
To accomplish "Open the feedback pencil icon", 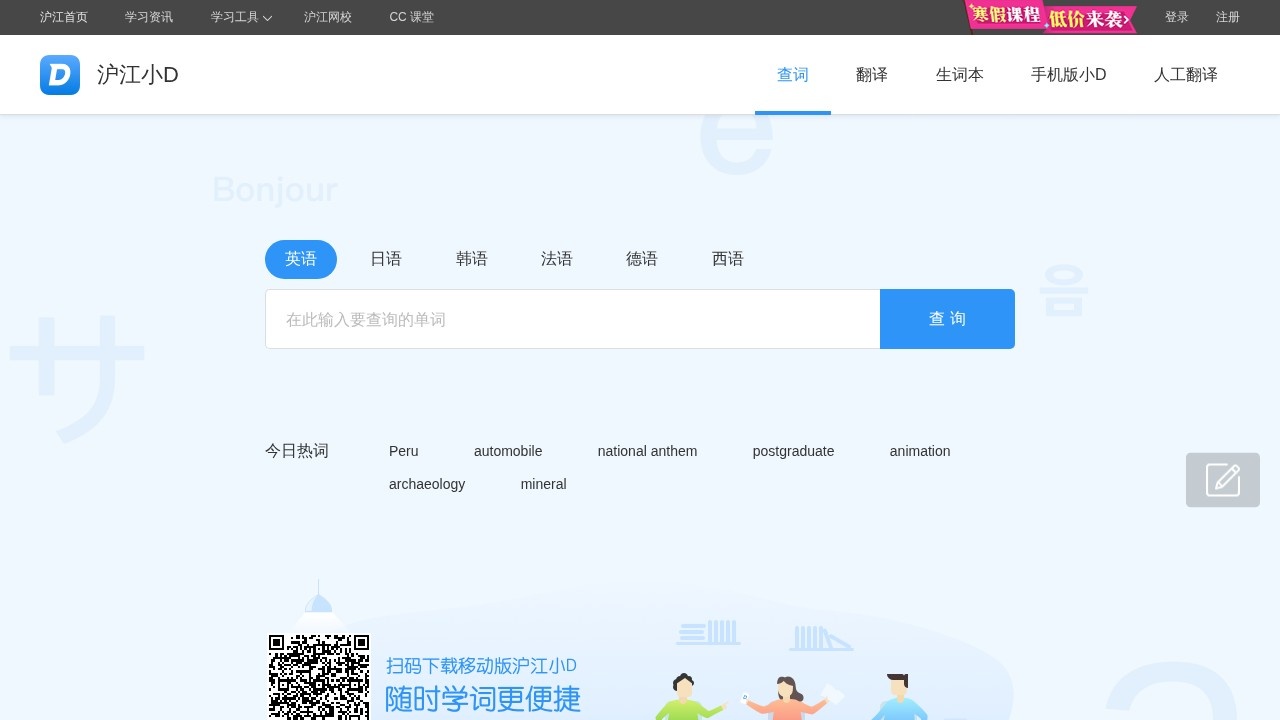I will click(1222, 480).
